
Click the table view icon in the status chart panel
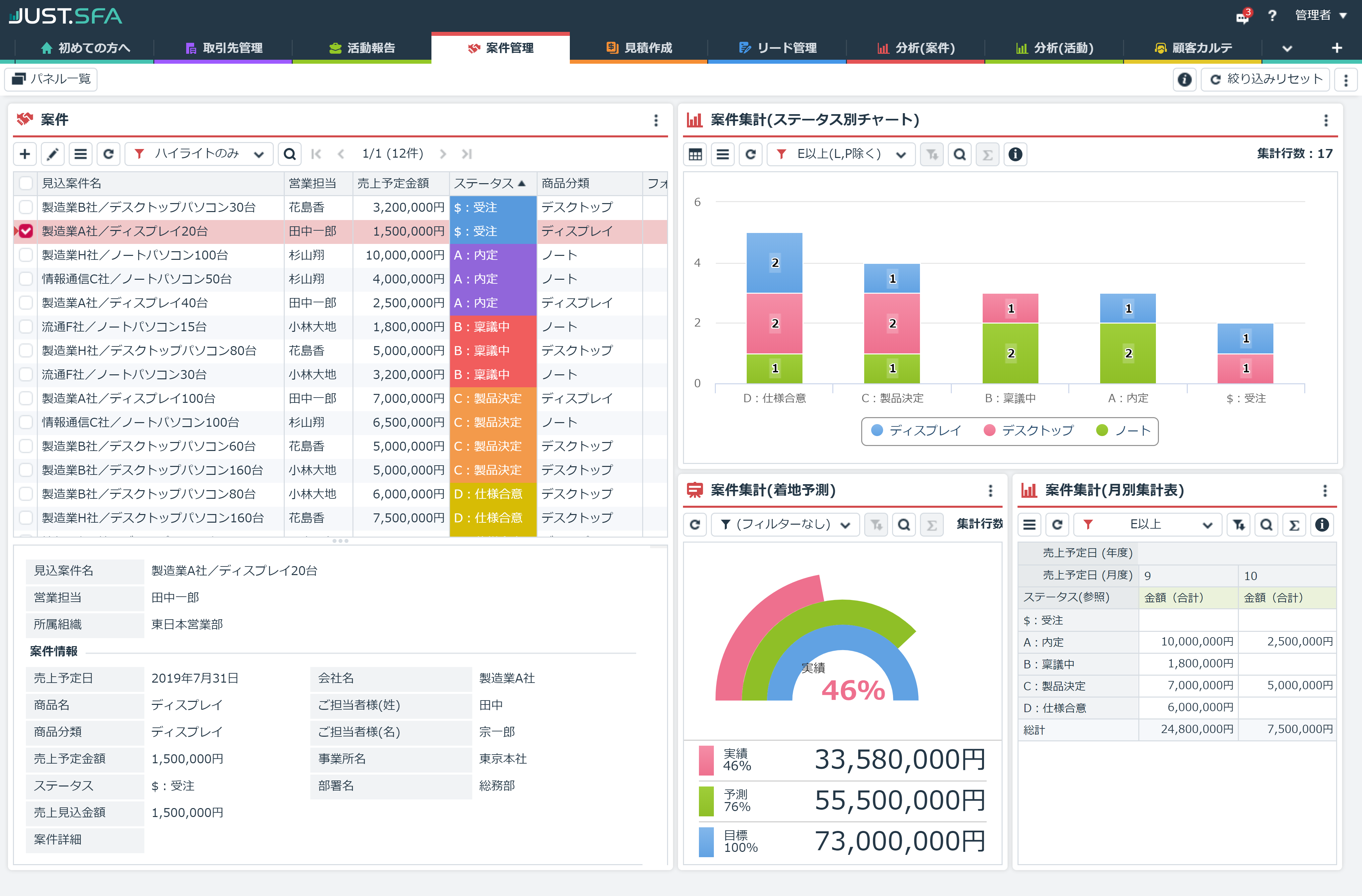pos(695,155)
